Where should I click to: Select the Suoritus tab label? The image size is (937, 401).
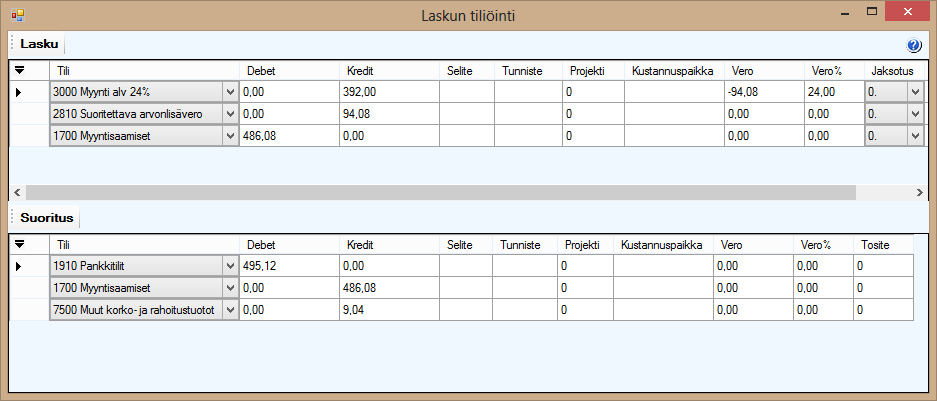[47, 218]
